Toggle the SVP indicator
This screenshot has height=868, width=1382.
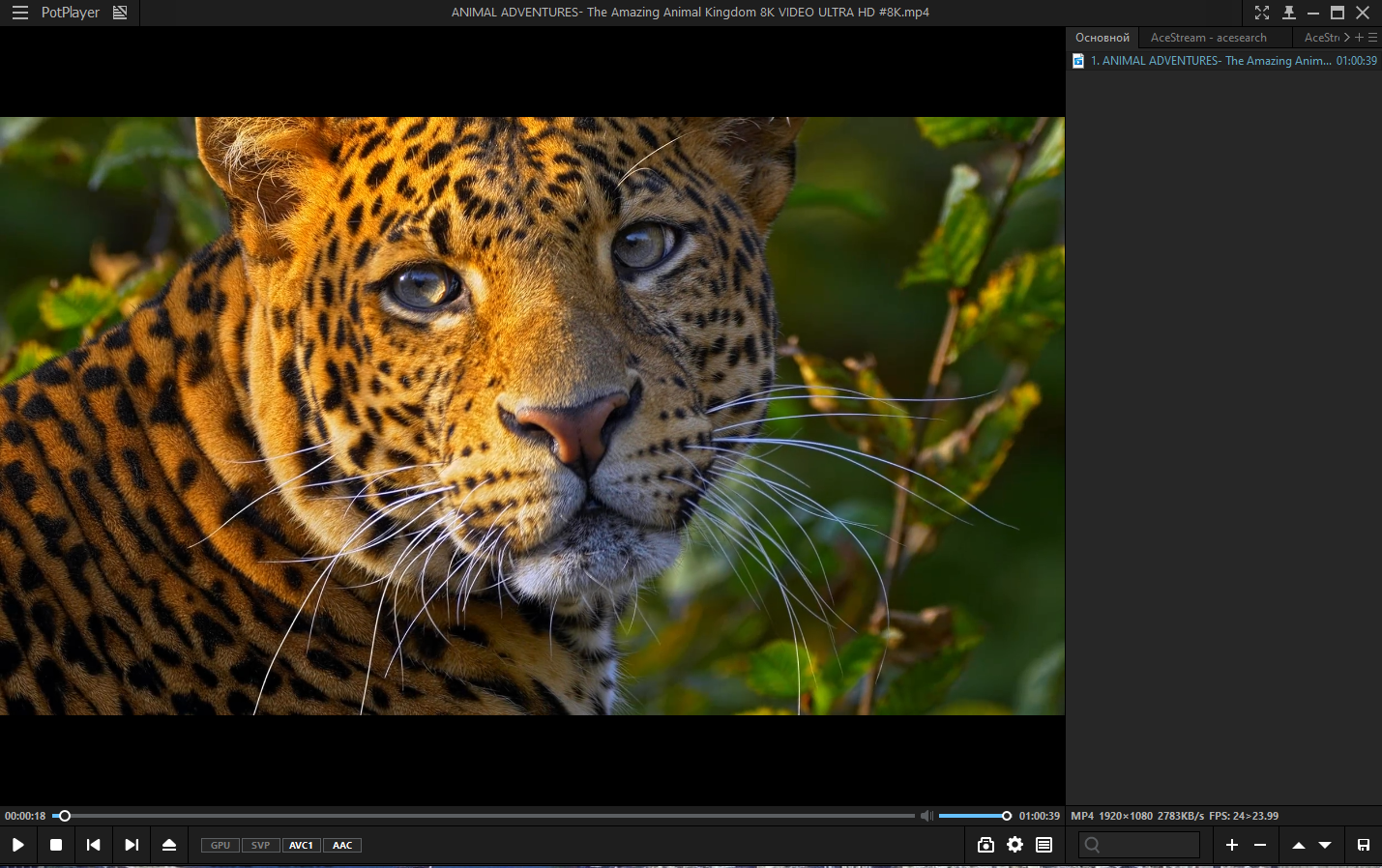pos(260,844)
